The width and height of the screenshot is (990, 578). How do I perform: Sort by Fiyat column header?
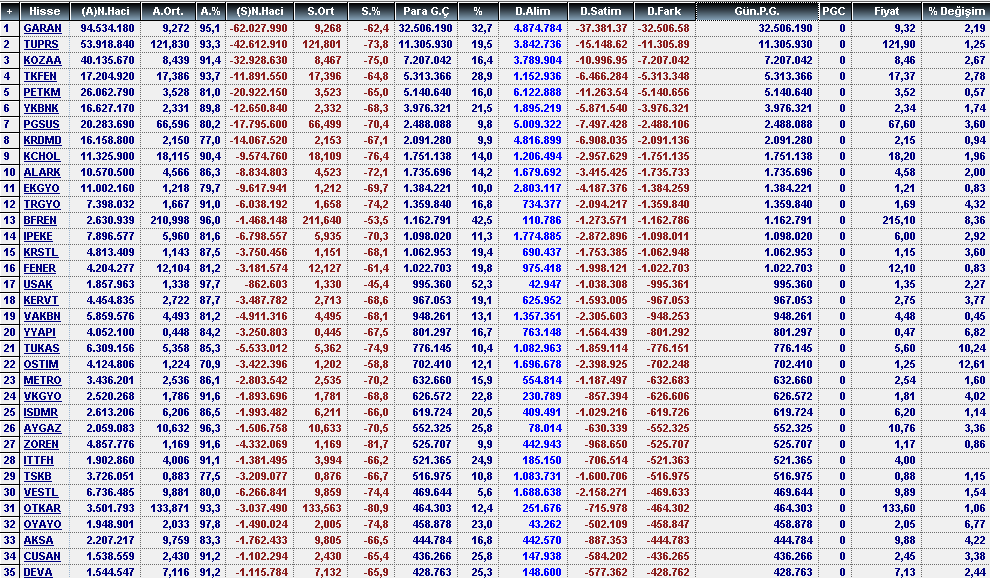886,11
